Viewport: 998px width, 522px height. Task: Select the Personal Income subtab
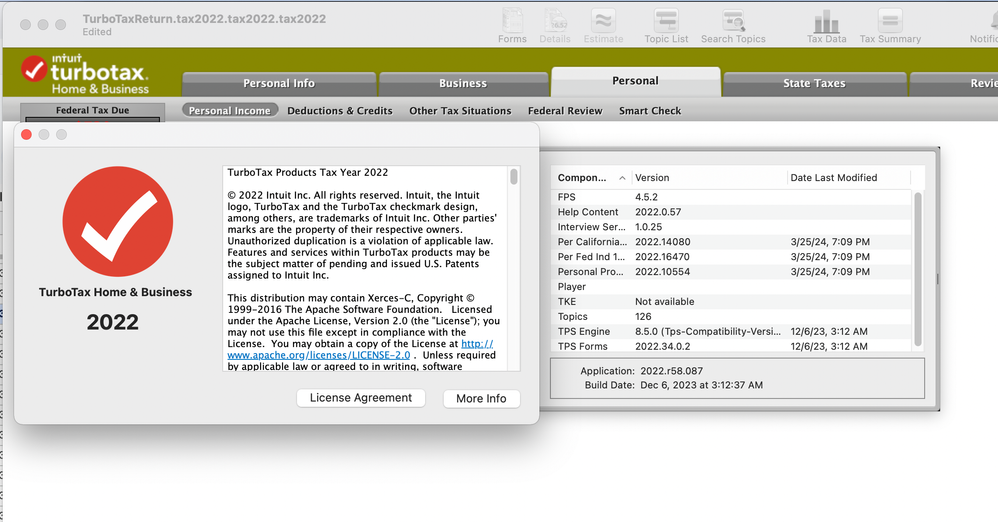[x=230, y=111]
